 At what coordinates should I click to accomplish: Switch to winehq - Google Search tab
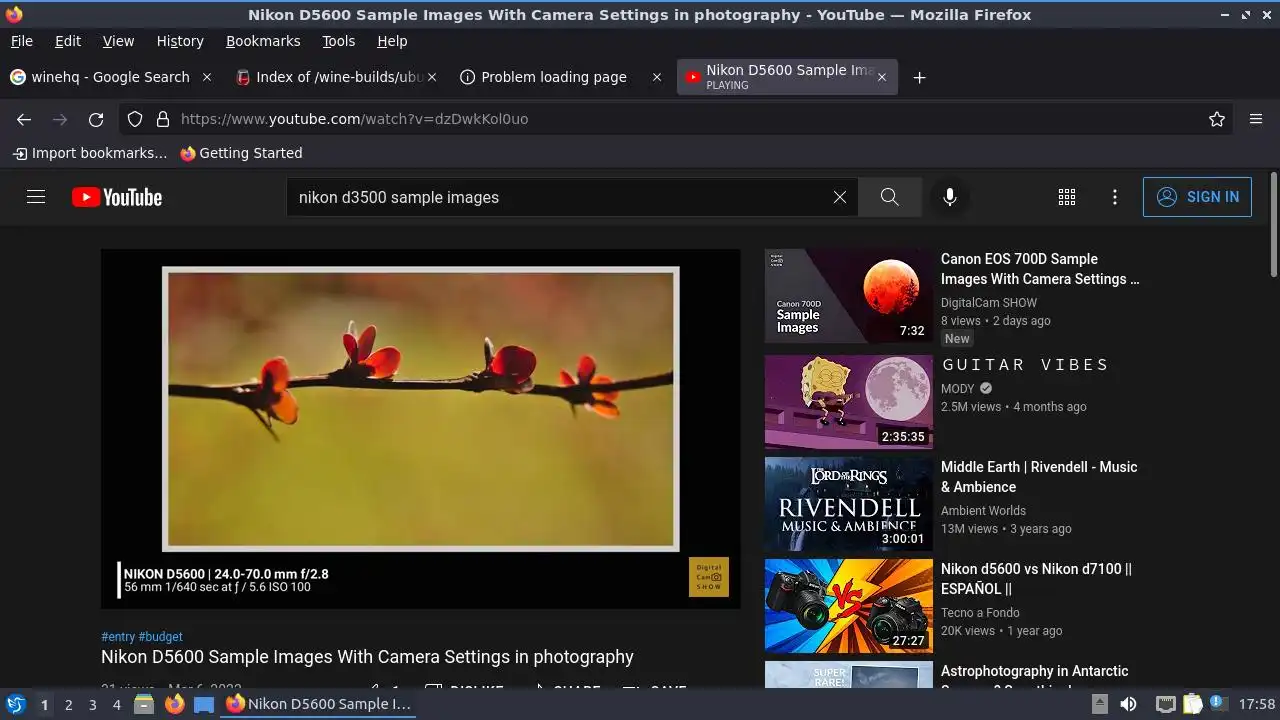[111, 77]
